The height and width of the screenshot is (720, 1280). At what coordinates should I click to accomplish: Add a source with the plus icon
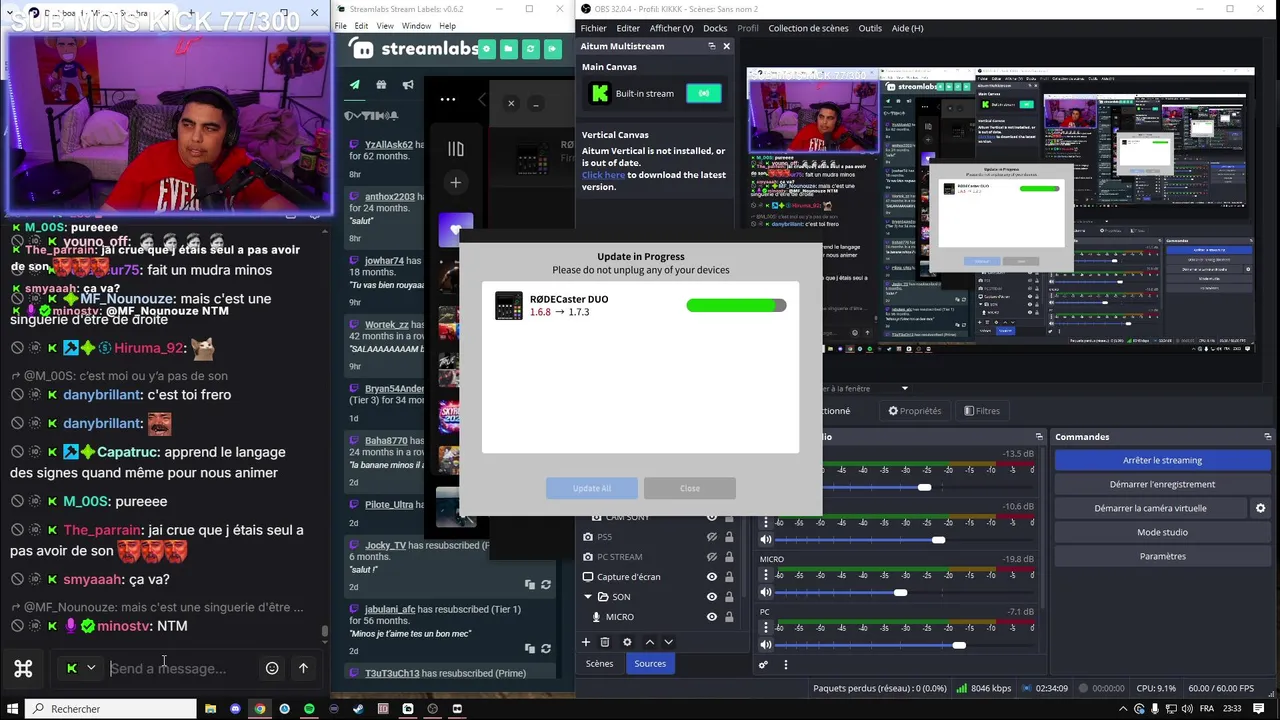[586, 642]
